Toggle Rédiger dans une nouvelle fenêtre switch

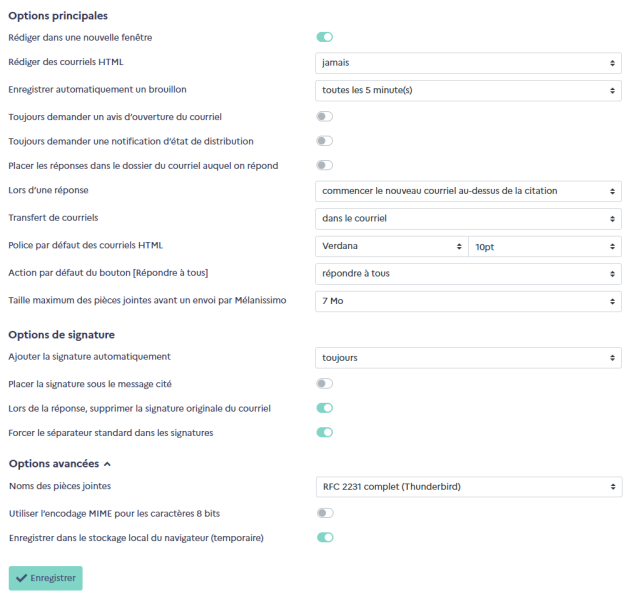[x=325, y=37]
